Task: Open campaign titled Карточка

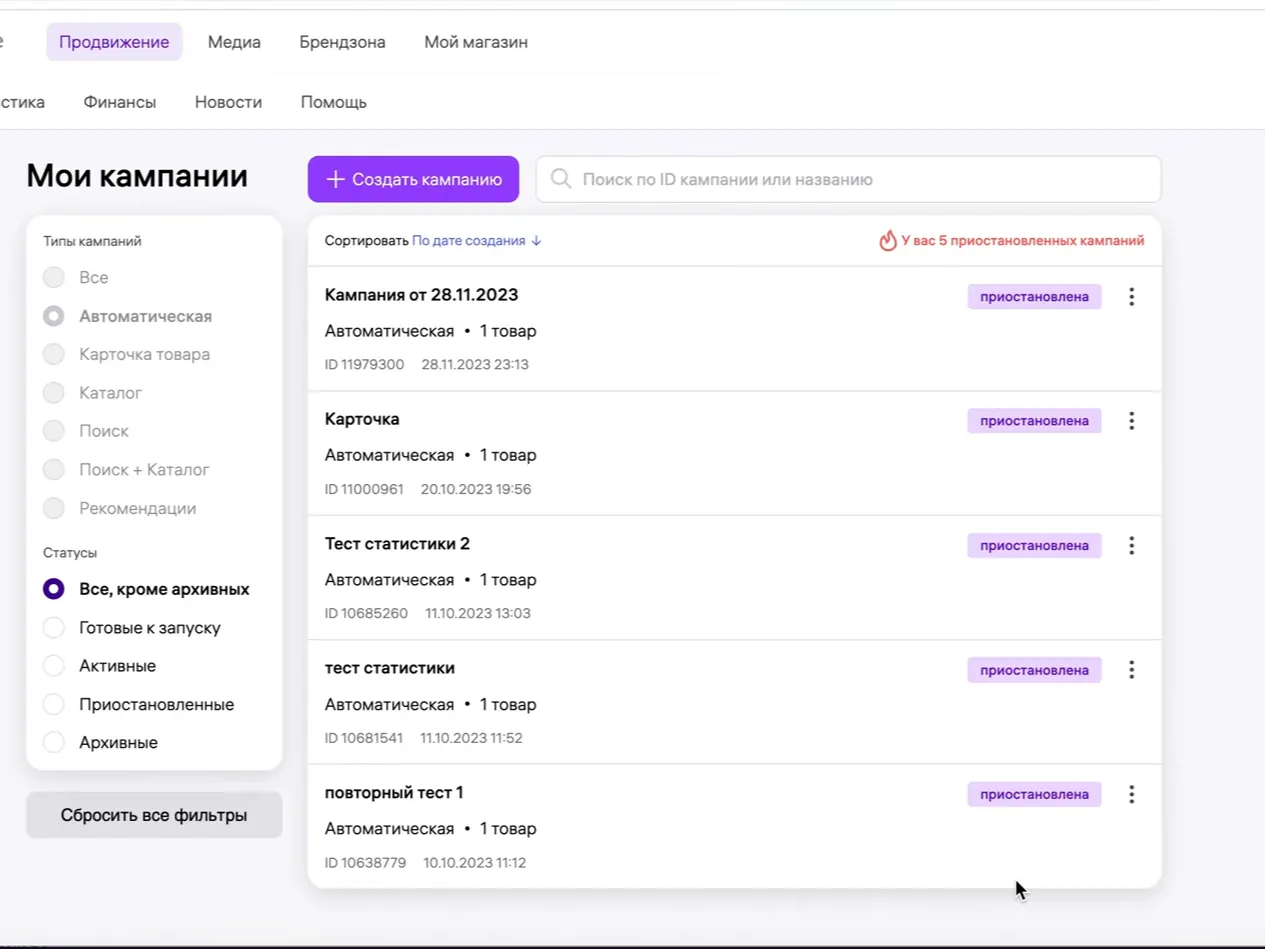Action: (x=362, y=419)
